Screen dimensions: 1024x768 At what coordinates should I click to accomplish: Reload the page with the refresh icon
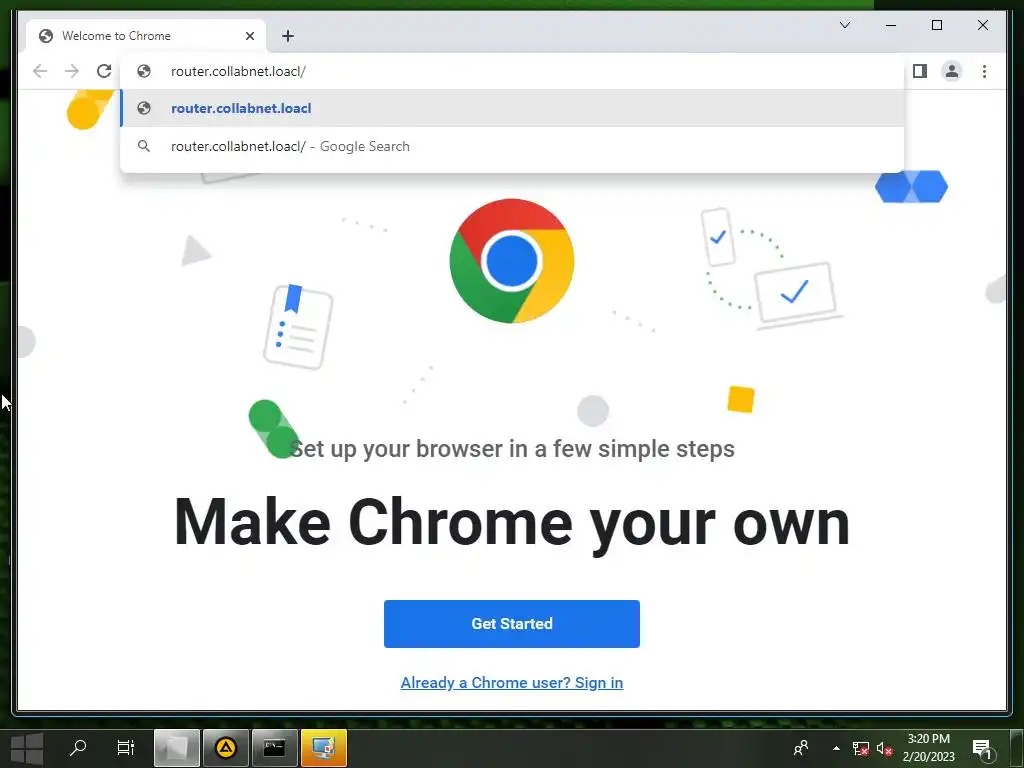click(104, 71)
